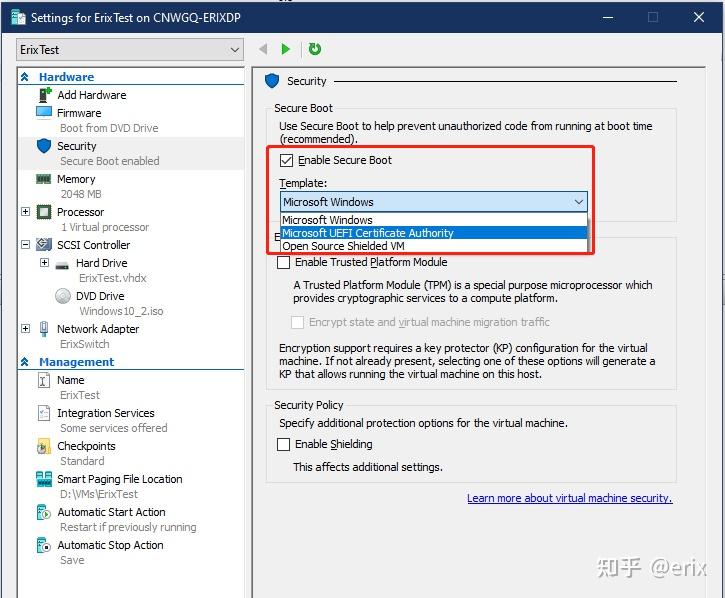The image size is (725, 598).
Task: Open Learn more about virtual machine security link
Action: (570, 498)
